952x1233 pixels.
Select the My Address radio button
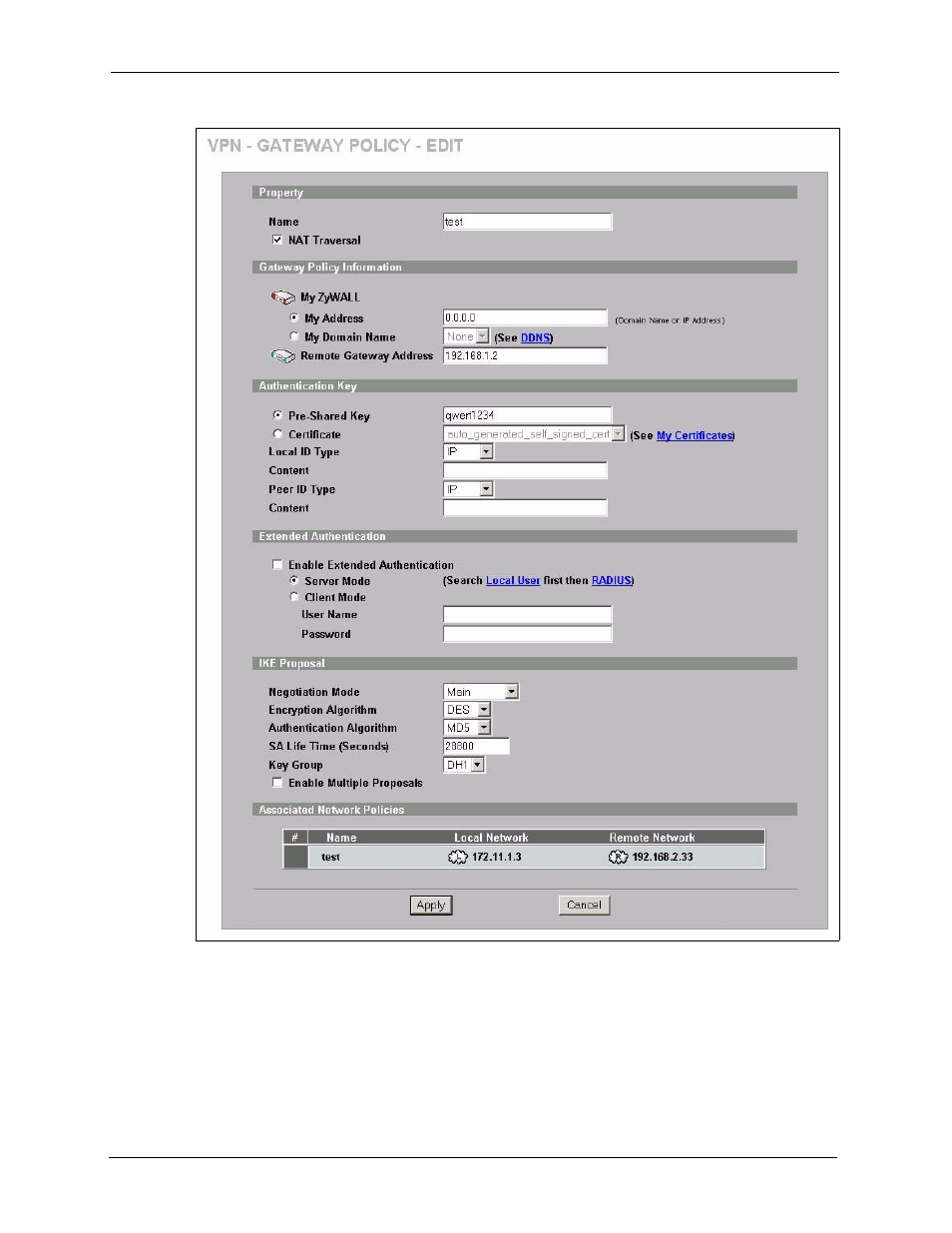tap(293, 318)
